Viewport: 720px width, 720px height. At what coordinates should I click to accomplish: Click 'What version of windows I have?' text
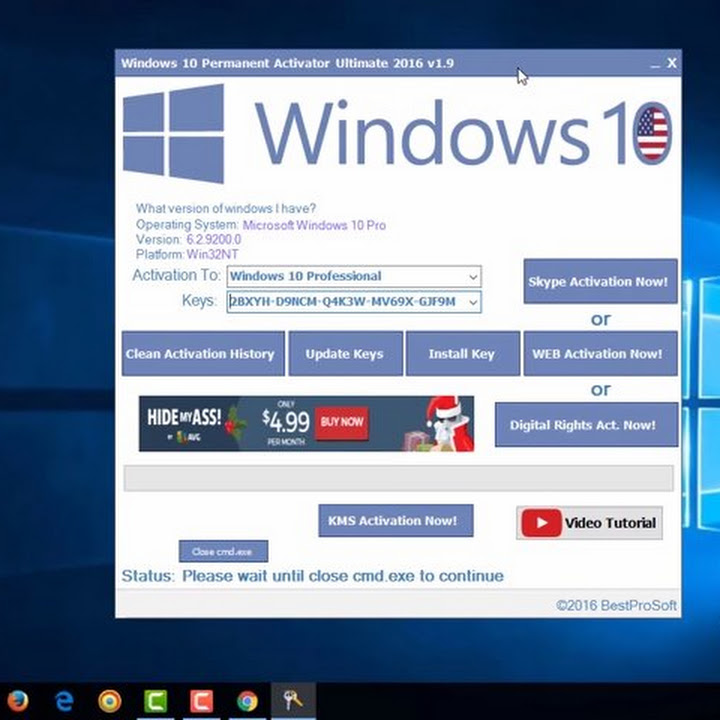click(226, 208)
